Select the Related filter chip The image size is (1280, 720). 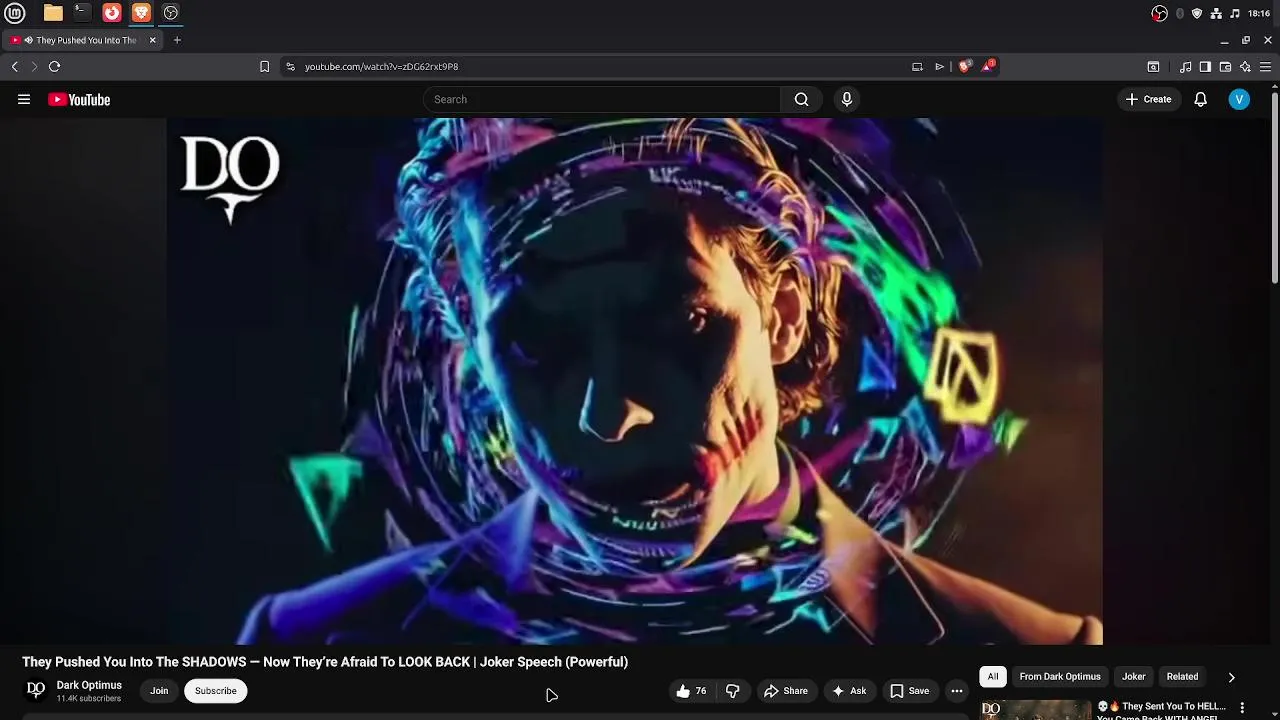tap(1182, 677)
